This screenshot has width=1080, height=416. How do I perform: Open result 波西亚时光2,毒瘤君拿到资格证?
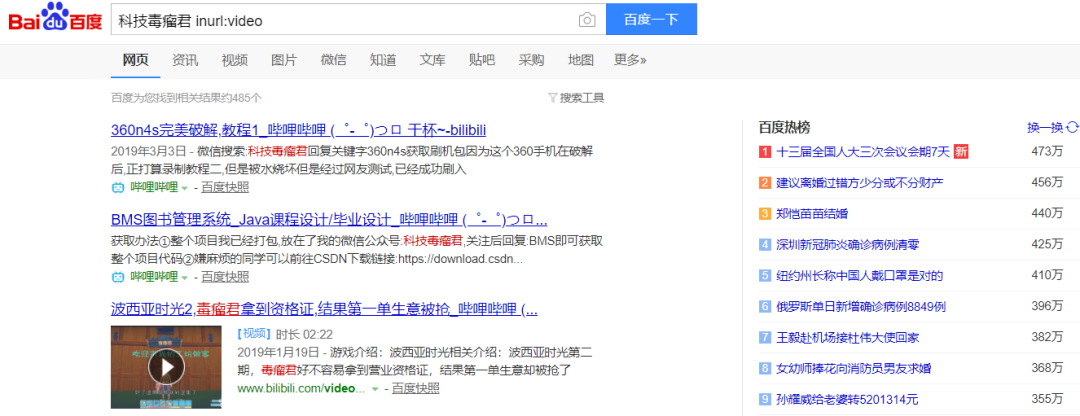click(x=324, y=309)
